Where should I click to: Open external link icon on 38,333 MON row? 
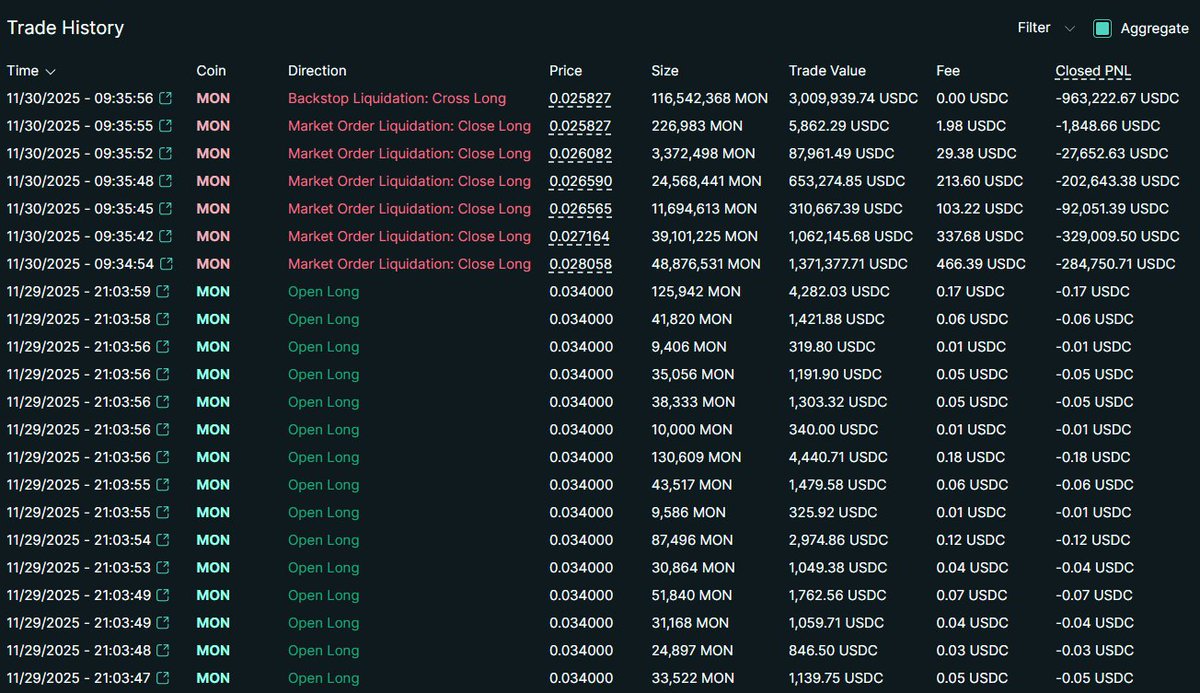pyautogui.click(x=163, y=402)
